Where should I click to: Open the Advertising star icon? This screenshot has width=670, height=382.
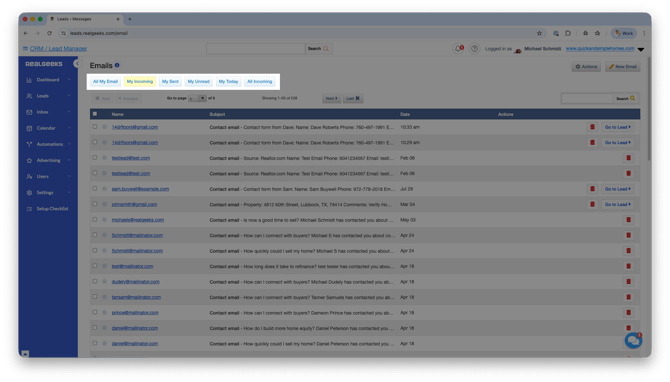pyautogui.click(x=29, y=161)
